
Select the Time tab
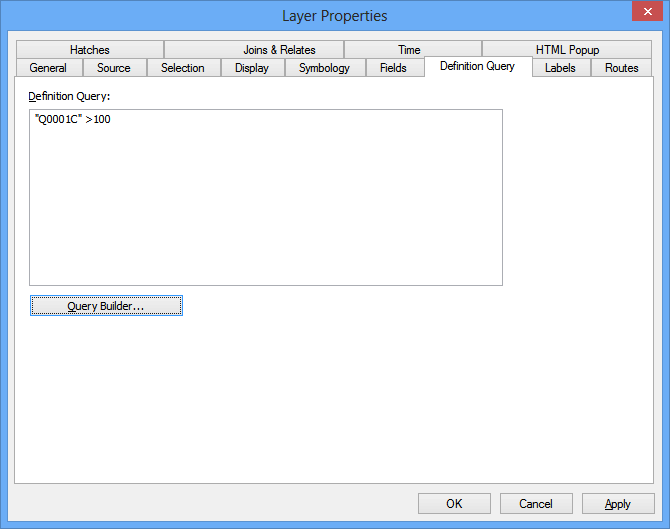pyautogui.click(x=409, y=50)
